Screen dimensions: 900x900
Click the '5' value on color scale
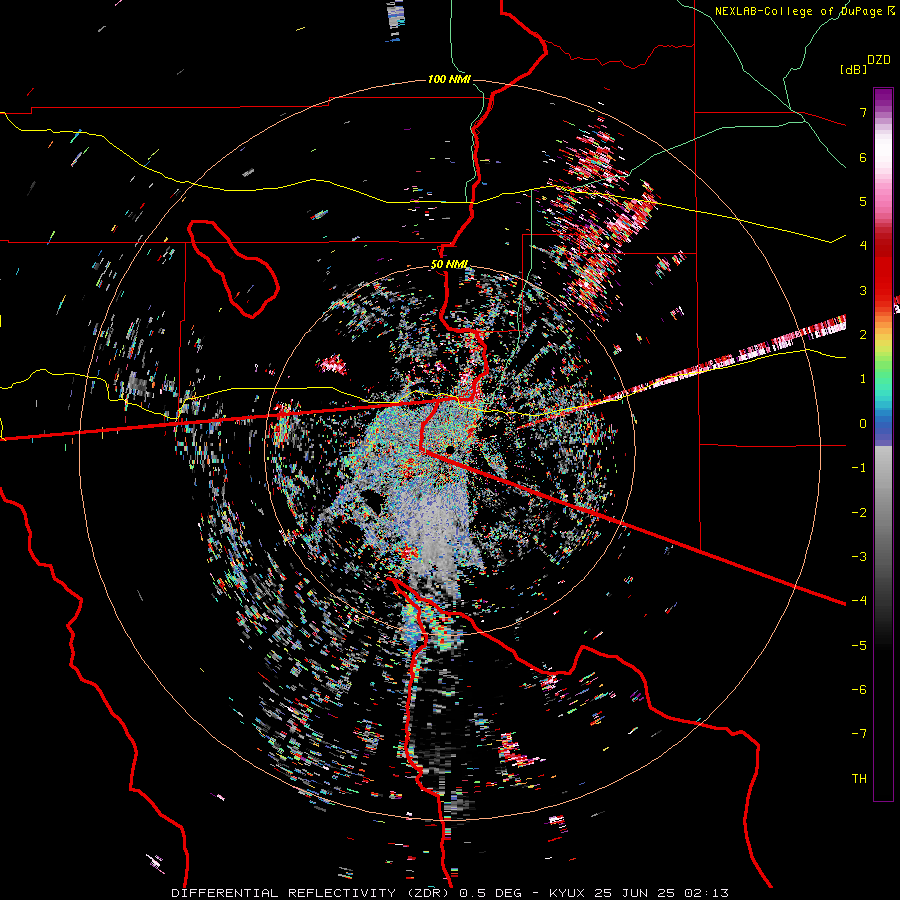863,201
